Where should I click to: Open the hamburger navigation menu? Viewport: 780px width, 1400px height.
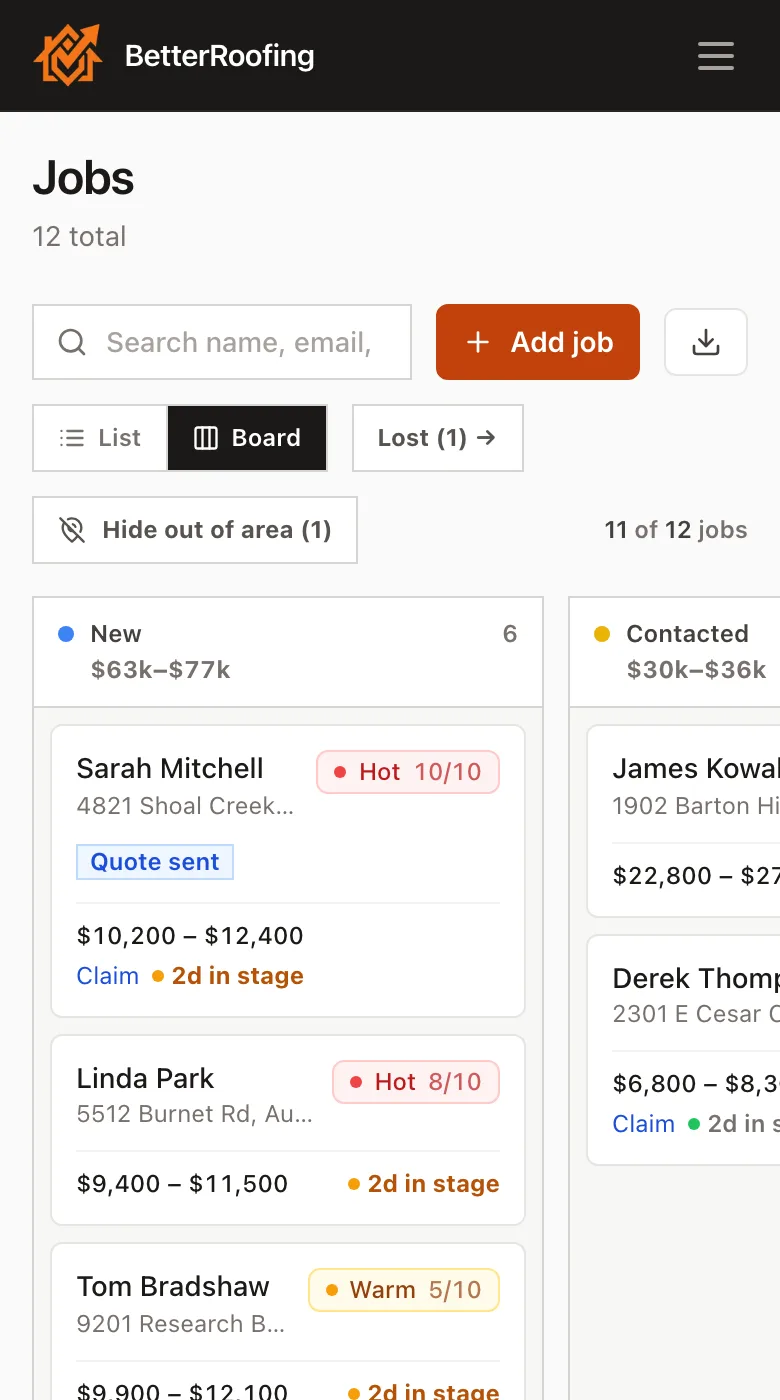pyautogui.click(x=716, y=55)
